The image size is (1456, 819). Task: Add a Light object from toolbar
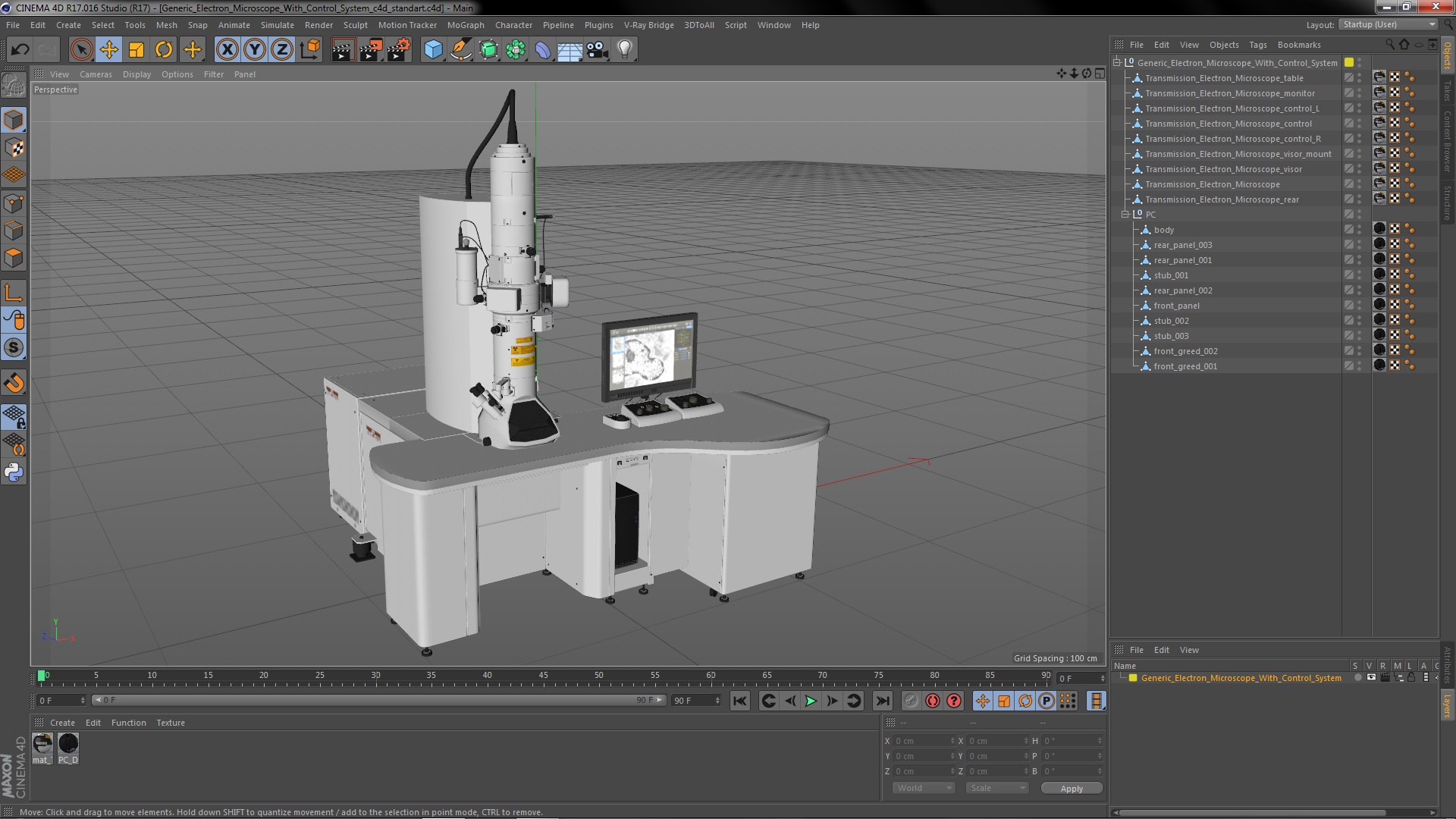[624, 50]
